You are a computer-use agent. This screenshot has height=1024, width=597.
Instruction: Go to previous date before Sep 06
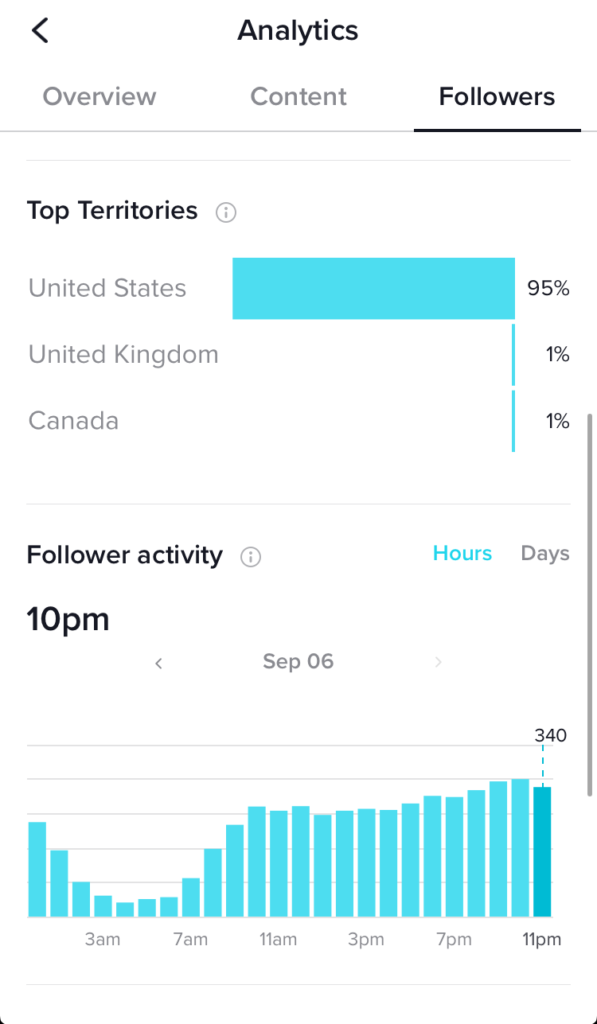(x=158, y=664)
